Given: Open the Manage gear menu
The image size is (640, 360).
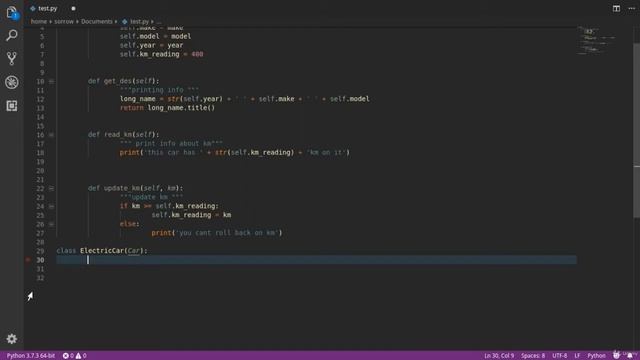Looking at the screenshot, I should [12, 339].
